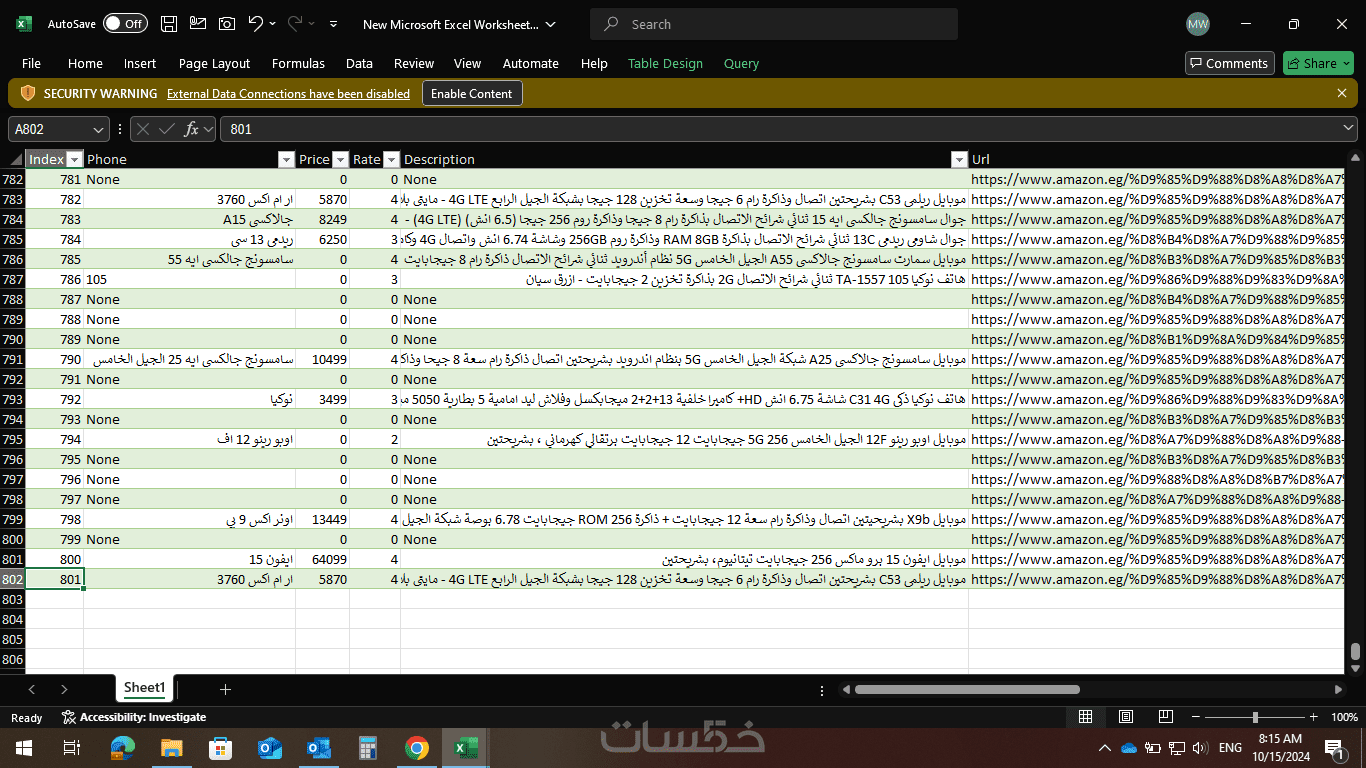Open the File menu
This screenshot has width=1366, height=768.
point(31,63)
